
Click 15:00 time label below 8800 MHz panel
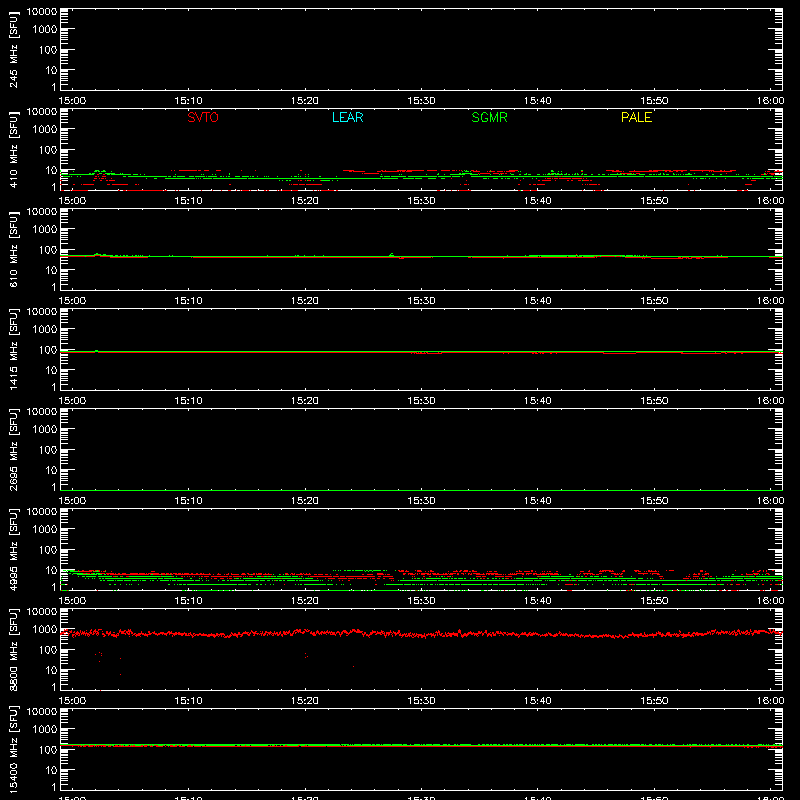click(72, 701)
